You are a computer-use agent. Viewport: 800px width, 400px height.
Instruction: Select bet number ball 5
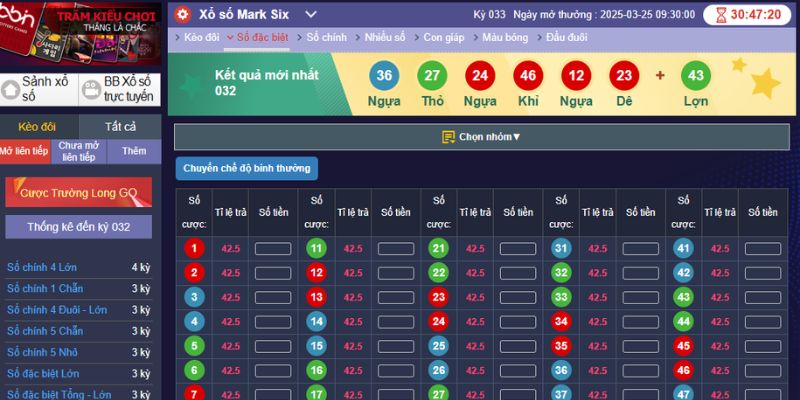(x=194, y=346)
